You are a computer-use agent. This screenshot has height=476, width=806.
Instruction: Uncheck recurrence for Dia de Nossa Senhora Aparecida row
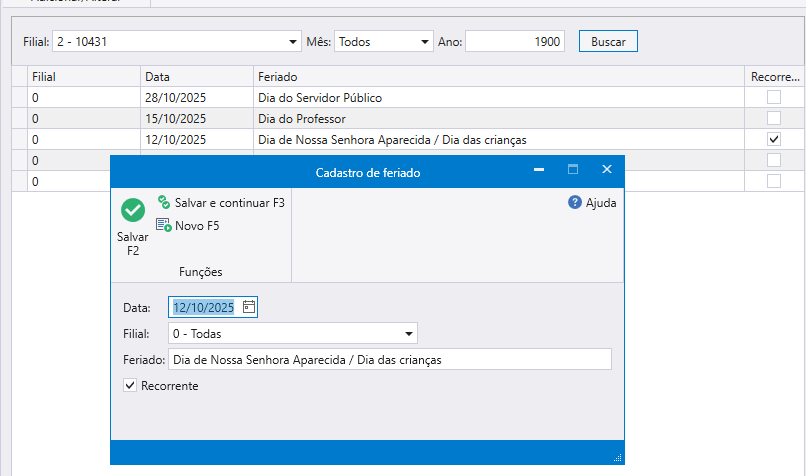click(x=773, y=139)
